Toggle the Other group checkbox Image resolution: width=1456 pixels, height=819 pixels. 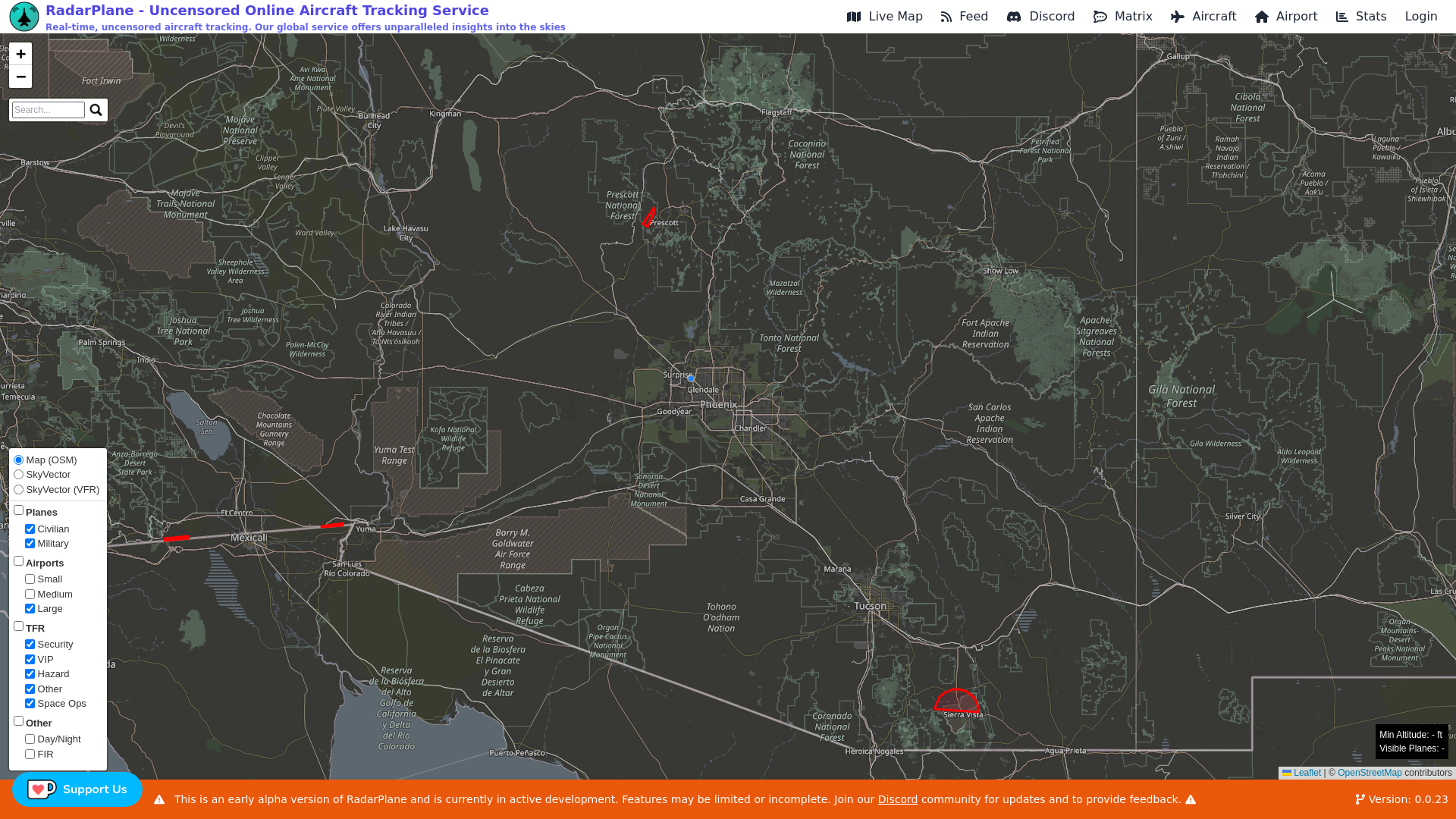[x=19, y=721]
